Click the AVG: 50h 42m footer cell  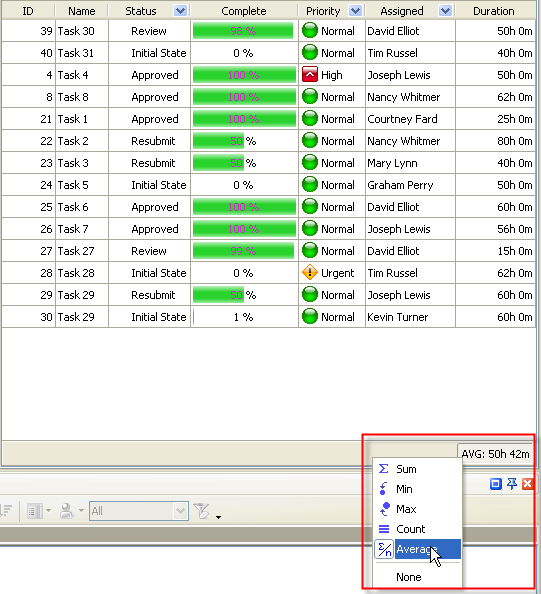pyautogui.click(x=495, y=453)
